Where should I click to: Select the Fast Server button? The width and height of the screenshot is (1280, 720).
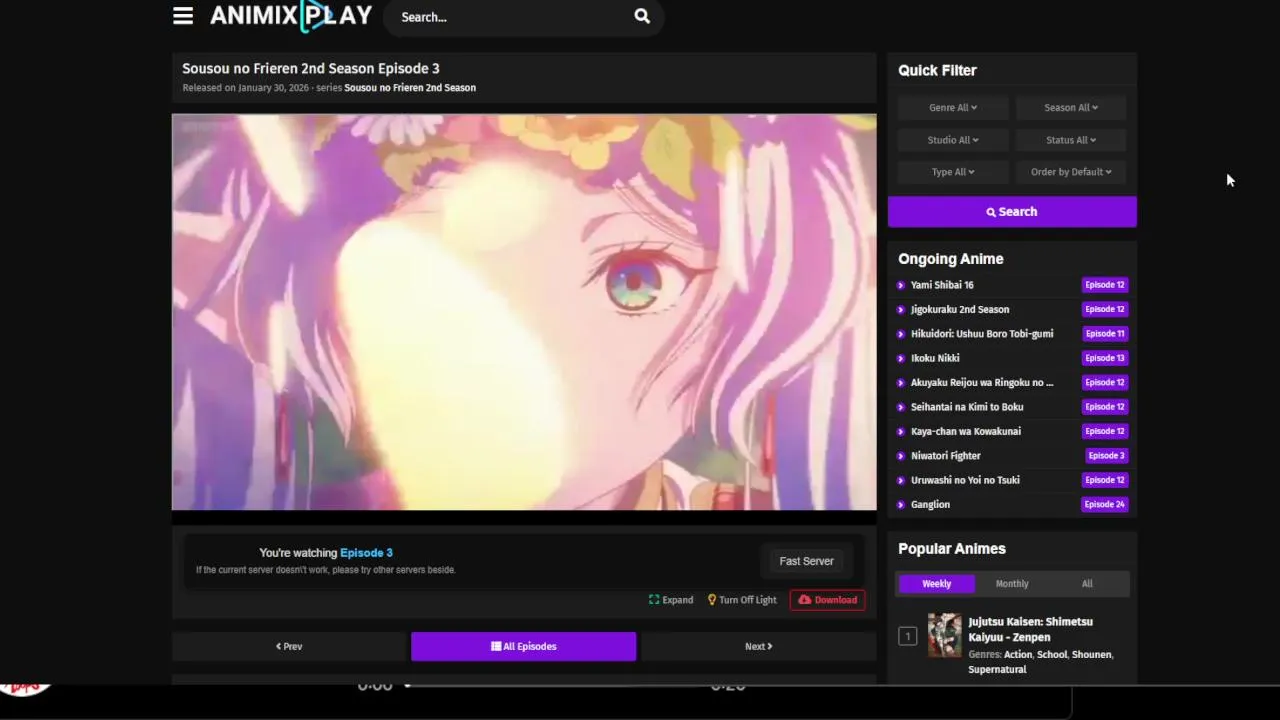pyautogui.click(x=806, y=562)
